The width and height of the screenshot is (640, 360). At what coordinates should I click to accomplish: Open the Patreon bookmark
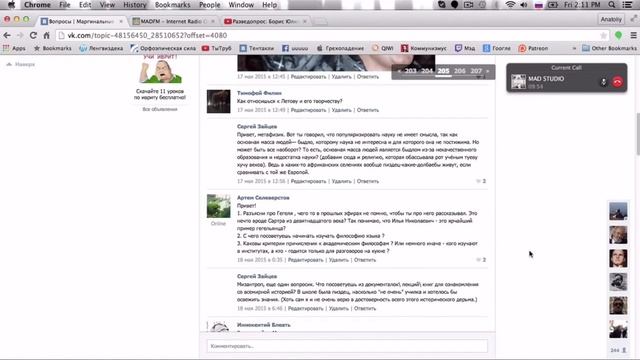click(x=533, y=48)
